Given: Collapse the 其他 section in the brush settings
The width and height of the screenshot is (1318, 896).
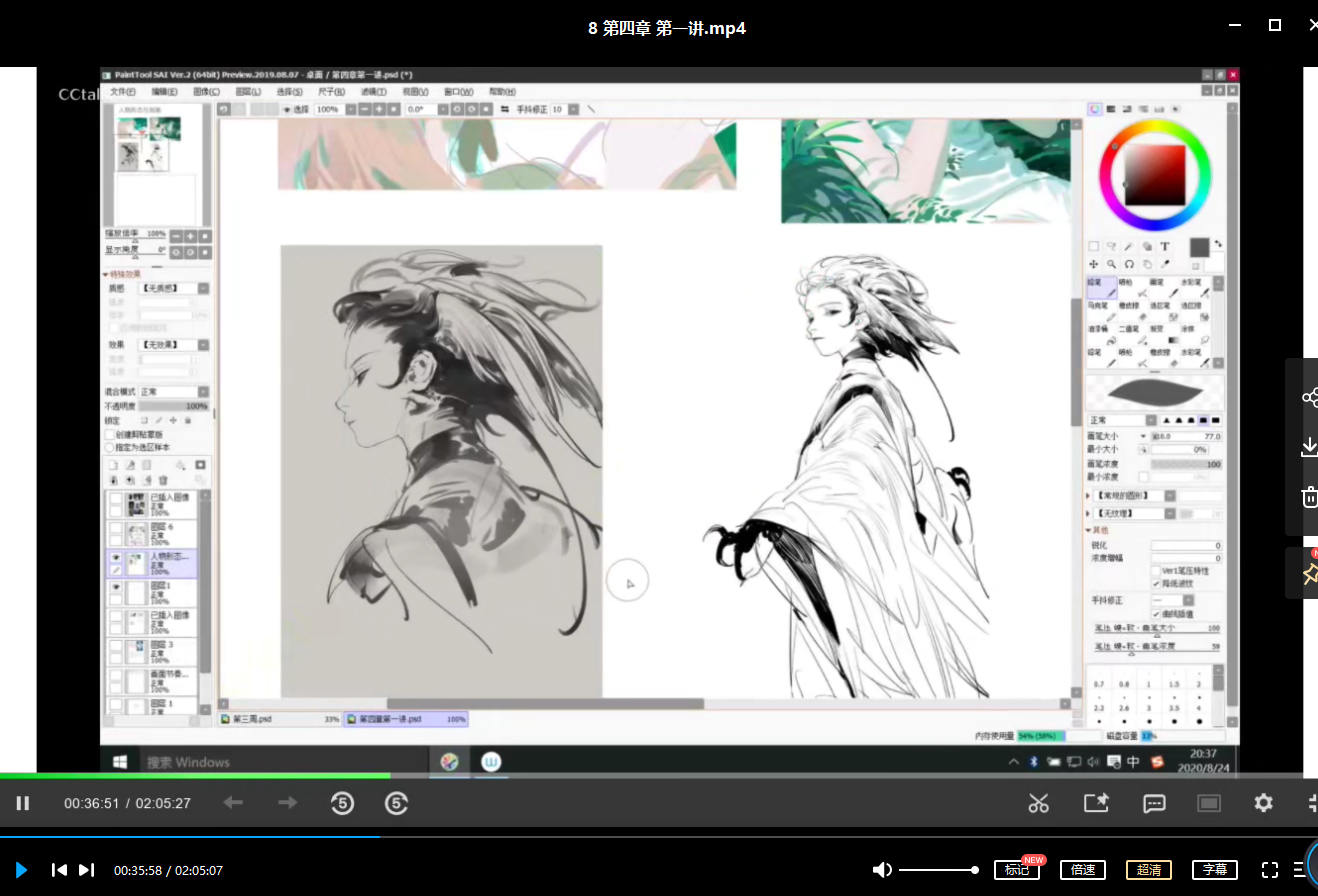Looking at the screenshot, I should (x=1089, y=530).
